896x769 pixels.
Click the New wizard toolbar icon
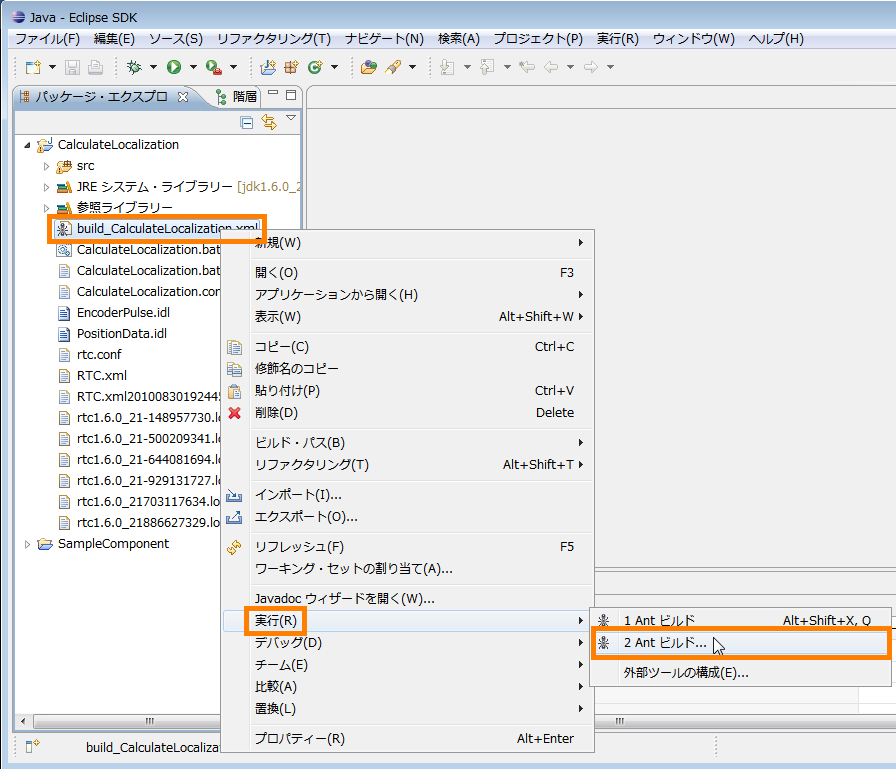click(34, 67)
